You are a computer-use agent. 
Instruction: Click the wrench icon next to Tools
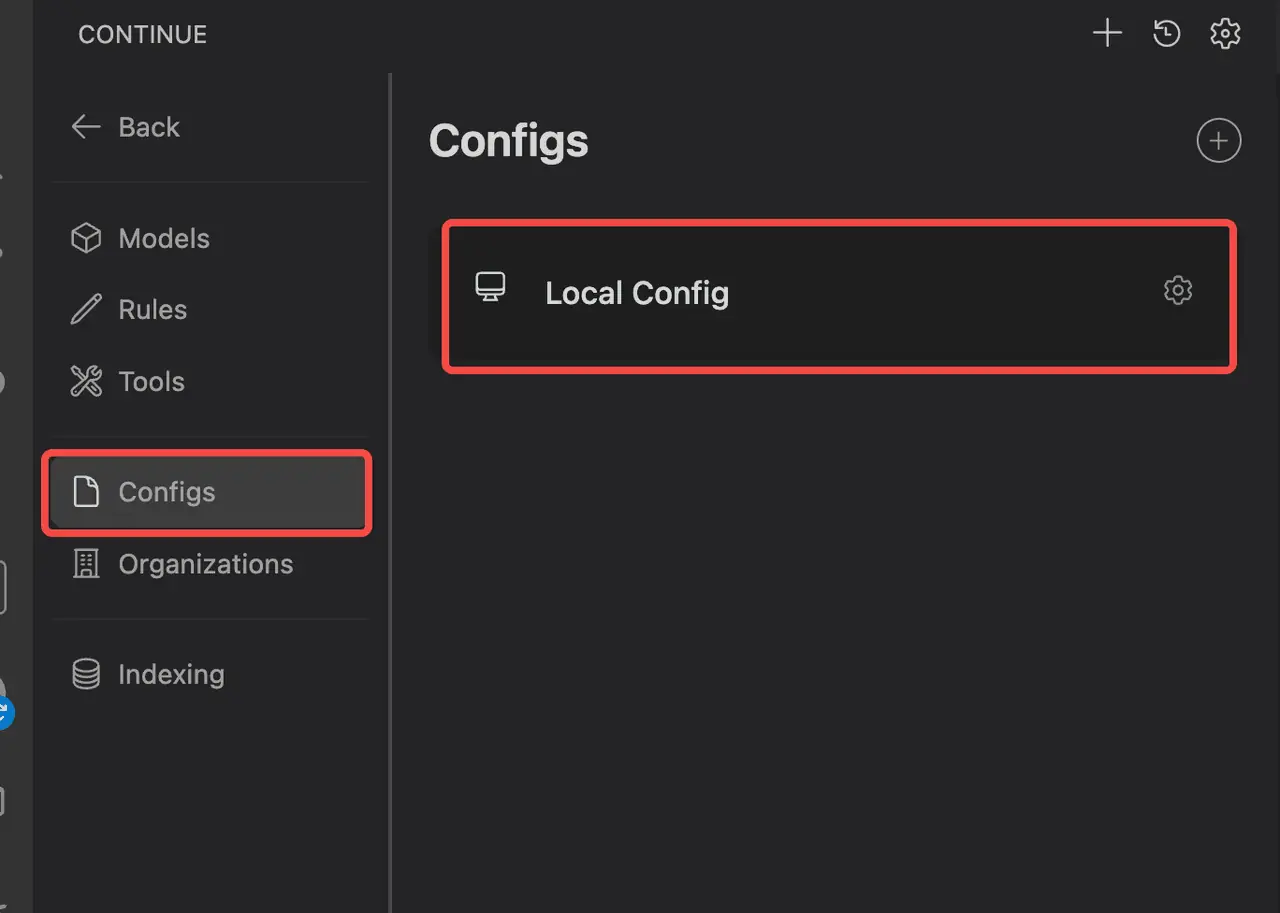(x=86, y=381)
